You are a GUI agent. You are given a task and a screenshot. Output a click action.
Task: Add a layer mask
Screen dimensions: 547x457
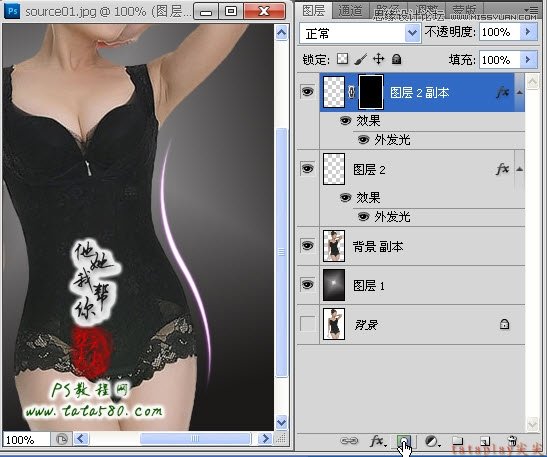[x=404, y=441]
